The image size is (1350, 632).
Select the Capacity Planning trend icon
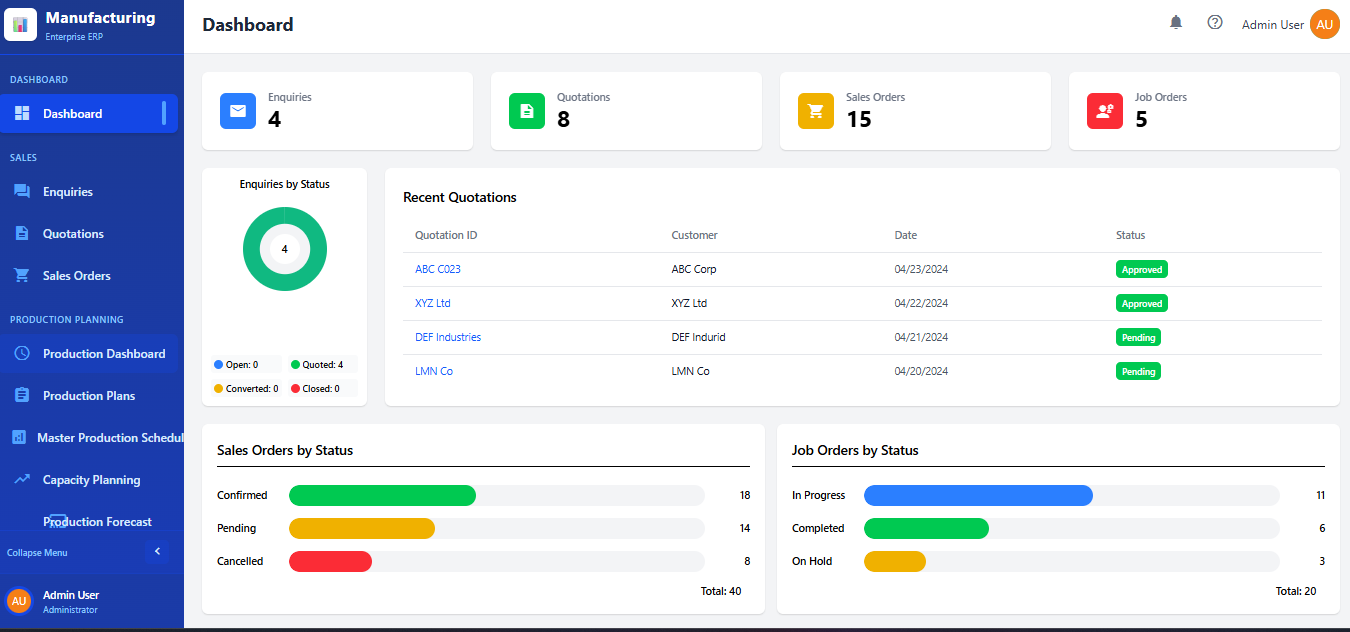pyautogui.click(x=22, y=479)
